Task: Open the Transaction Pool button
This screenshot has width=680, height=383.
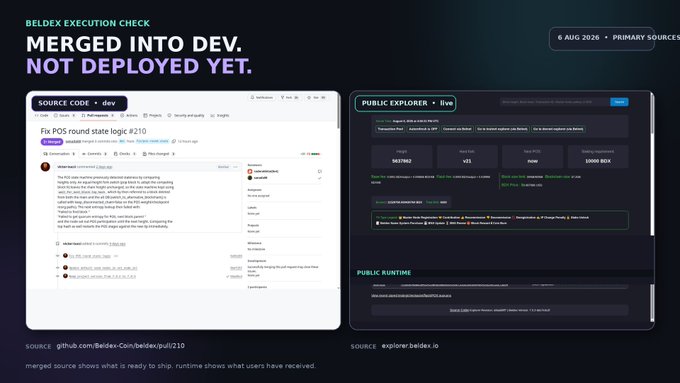Action: [390, 129]
